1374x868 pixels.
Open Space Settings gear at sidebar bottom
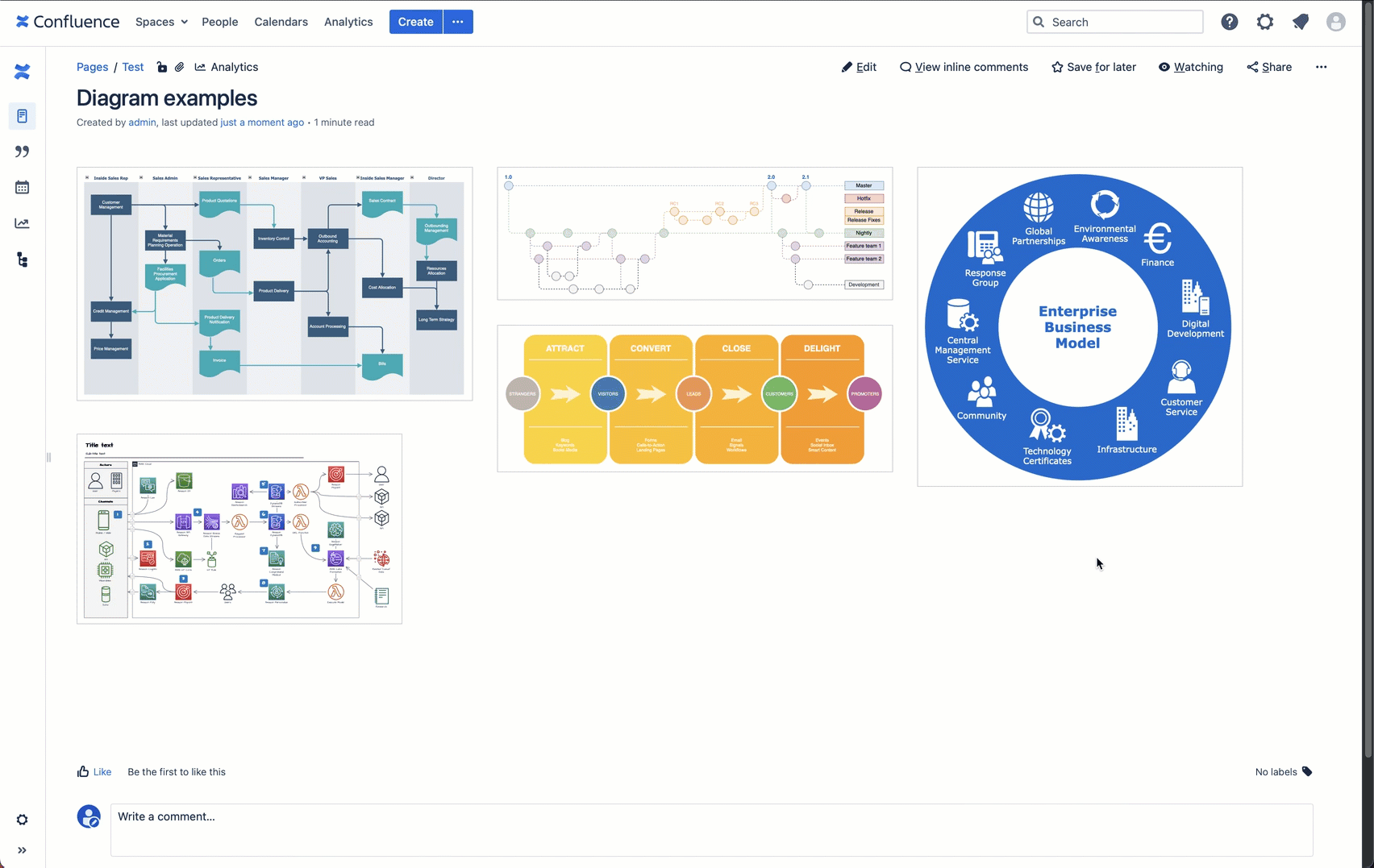[22, 820]
